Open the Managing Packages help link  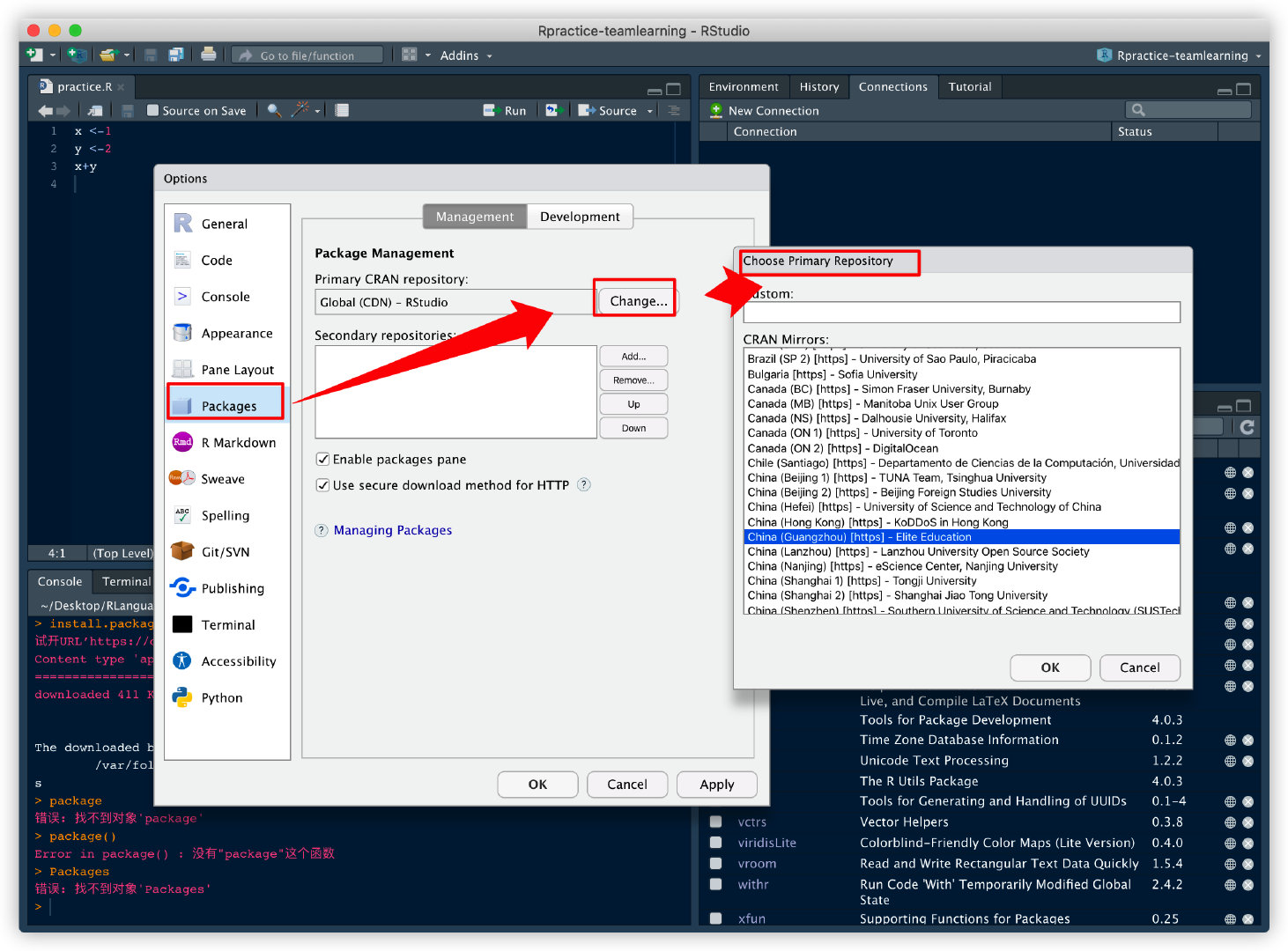tap(393, 530)
